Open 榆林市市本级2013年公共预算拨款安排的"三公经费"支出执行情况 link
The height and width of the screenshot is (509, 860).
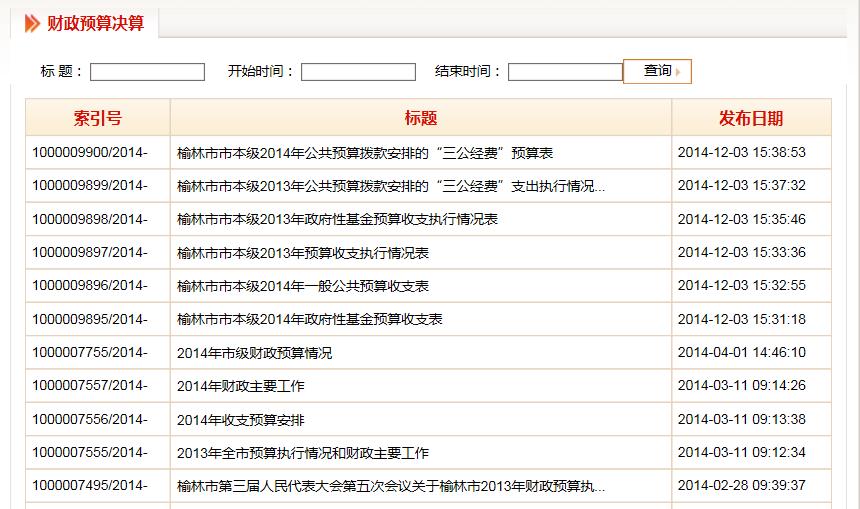391,186
